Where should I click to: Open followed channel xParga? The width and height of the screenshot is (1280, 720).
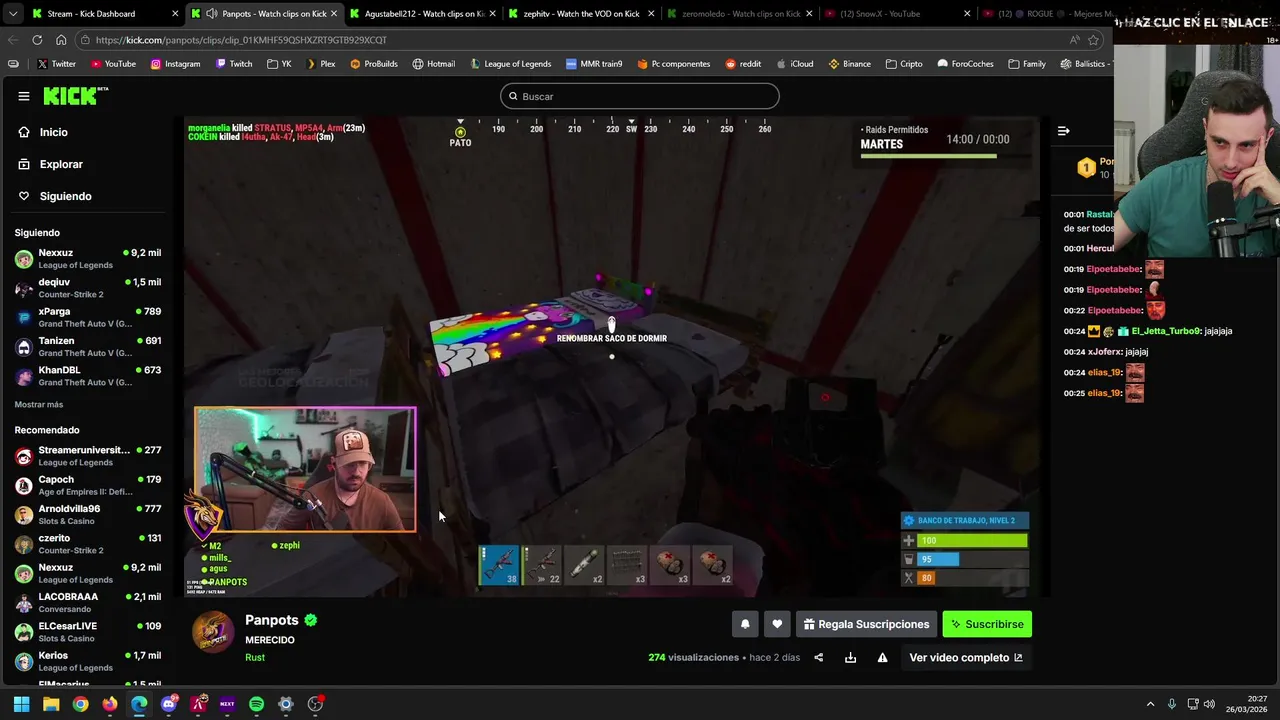(88, 317)
